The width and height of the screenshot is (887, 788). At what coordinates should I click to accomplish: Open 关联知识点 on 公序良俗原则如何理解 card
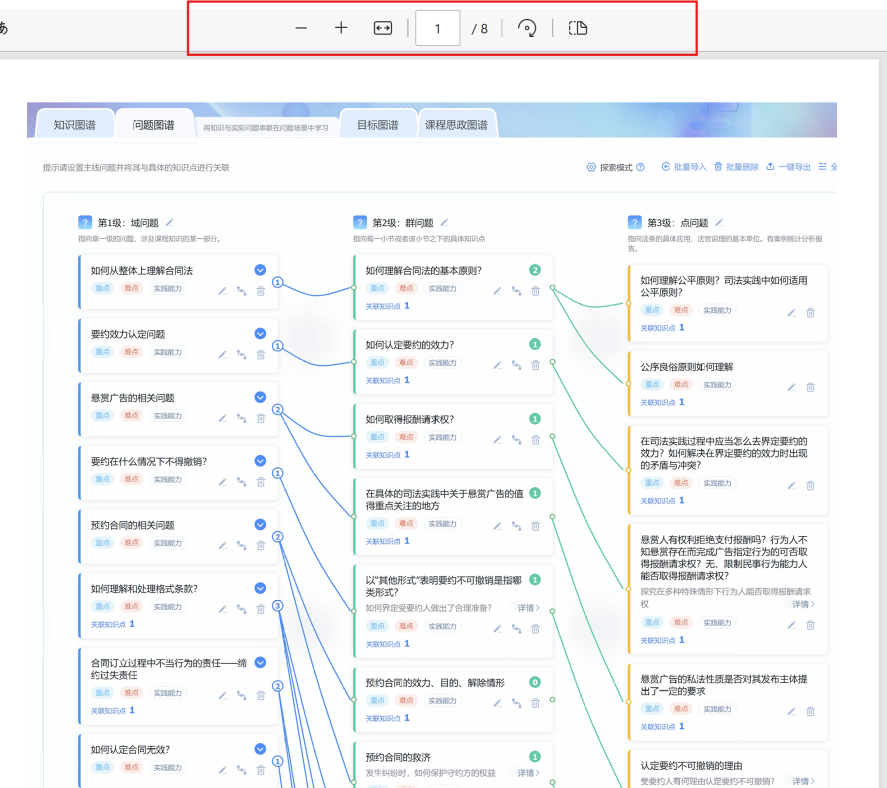(x=662, y=402)
